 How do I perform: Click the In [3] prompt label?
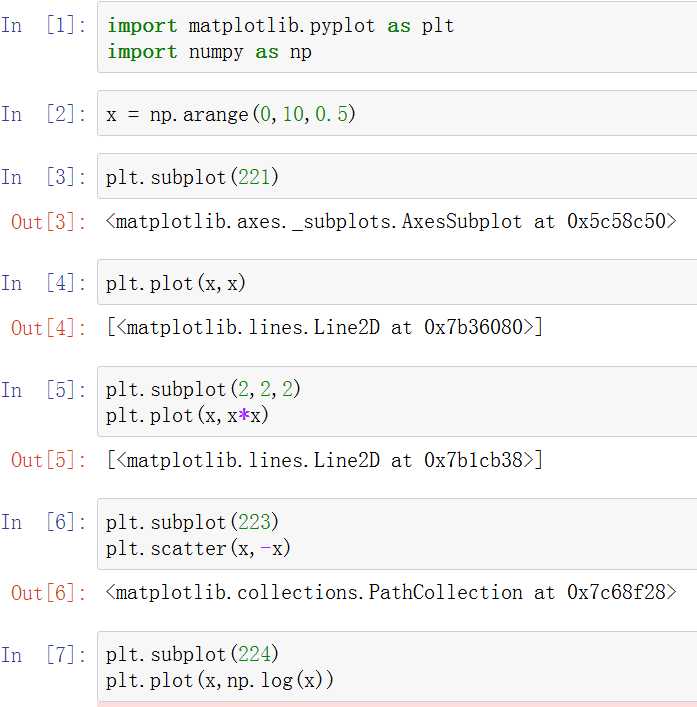tap(43, 177)
